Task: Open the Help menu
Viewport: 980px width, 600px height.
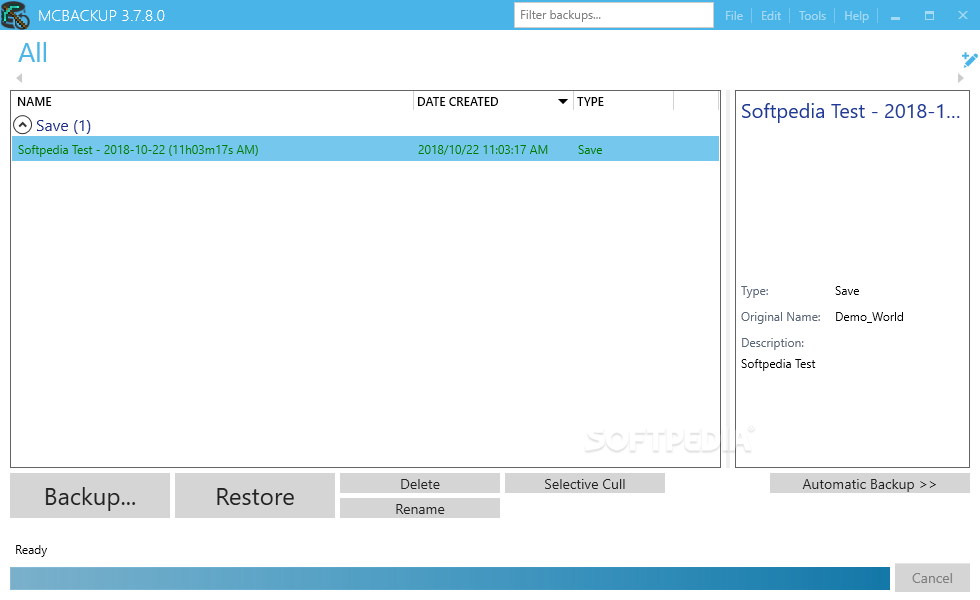Action: click(856, 16)
